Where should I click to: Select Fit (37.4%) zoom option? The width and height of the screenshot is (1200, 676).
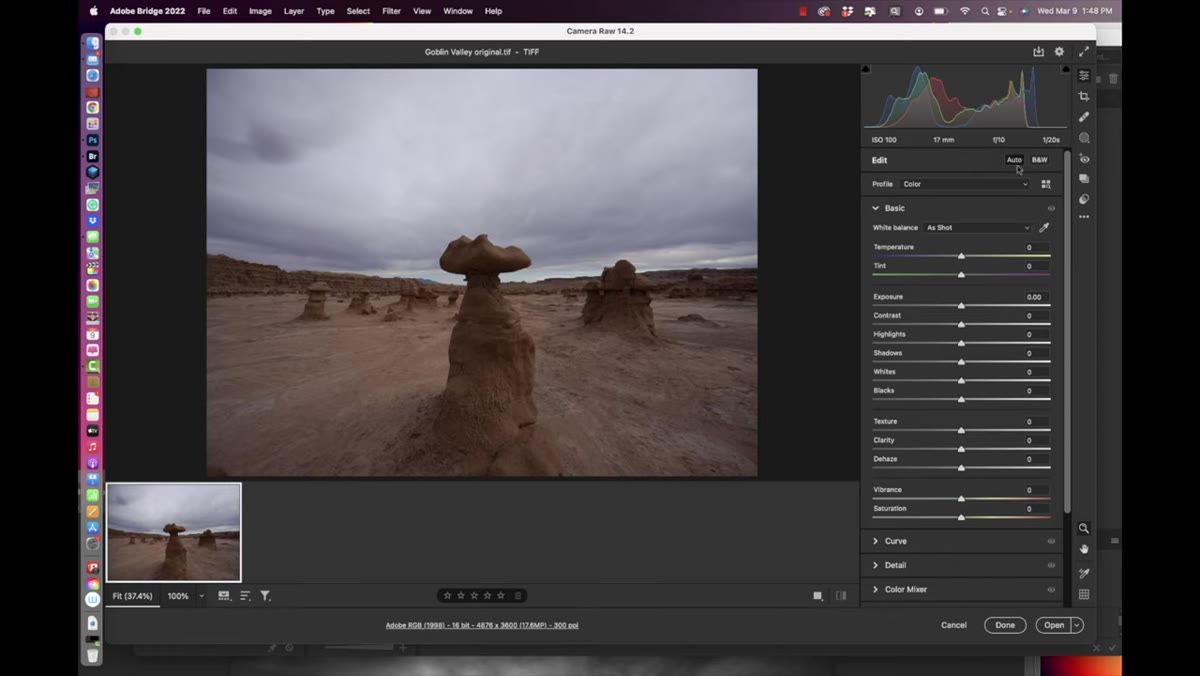coord(132,596)
